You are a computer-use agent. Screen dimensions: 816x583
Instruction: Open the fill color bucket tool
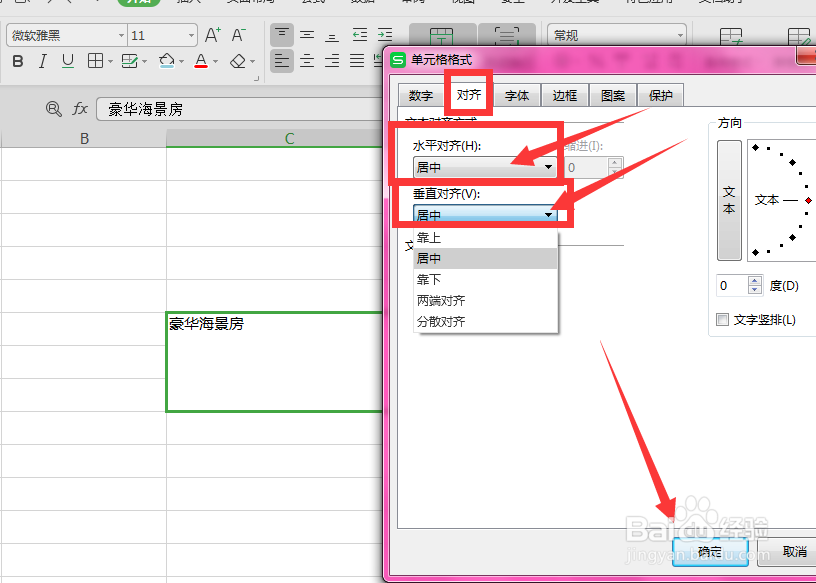pyautogui.click(x=167, y=60)
